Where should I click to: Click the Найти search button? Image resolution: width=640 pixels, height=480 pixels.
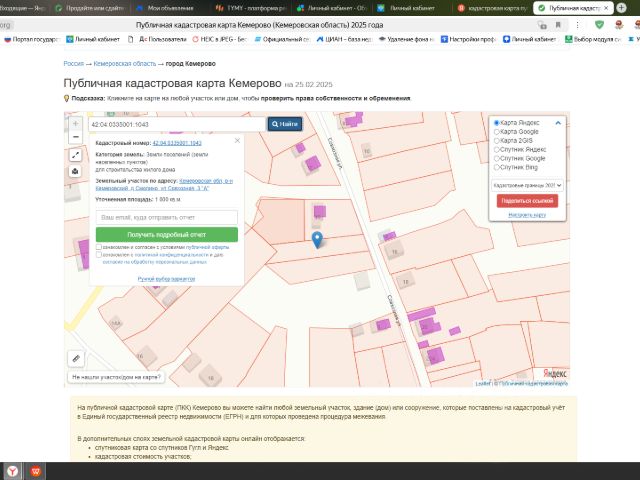tap(285, 124)
